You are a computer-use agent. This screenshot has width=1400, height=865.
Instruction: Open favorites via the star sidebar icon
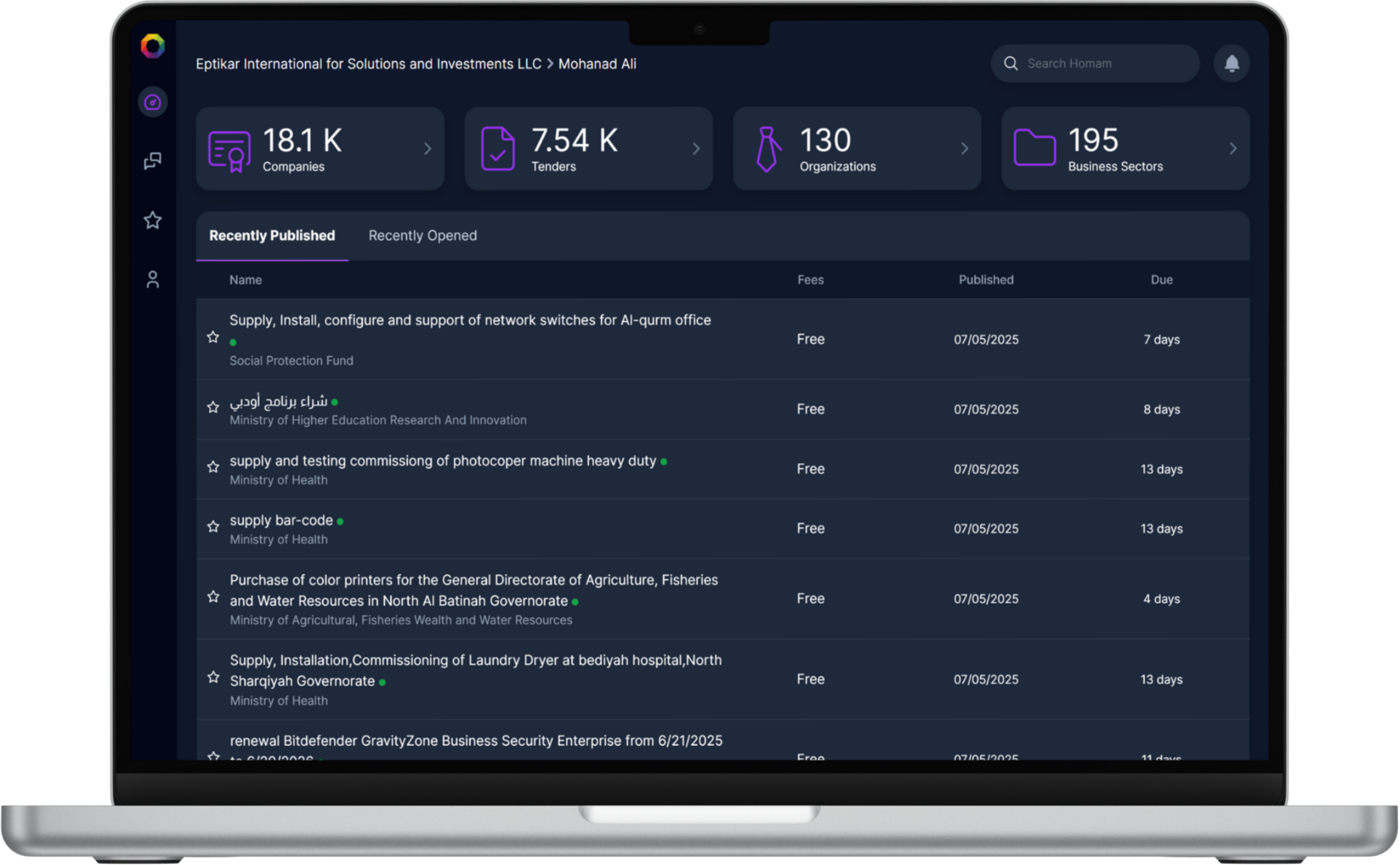(153, 220)
